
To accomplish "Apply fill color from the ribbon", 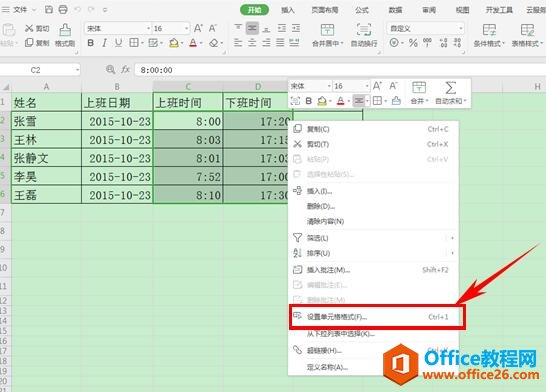I will (x=174, y=43).
